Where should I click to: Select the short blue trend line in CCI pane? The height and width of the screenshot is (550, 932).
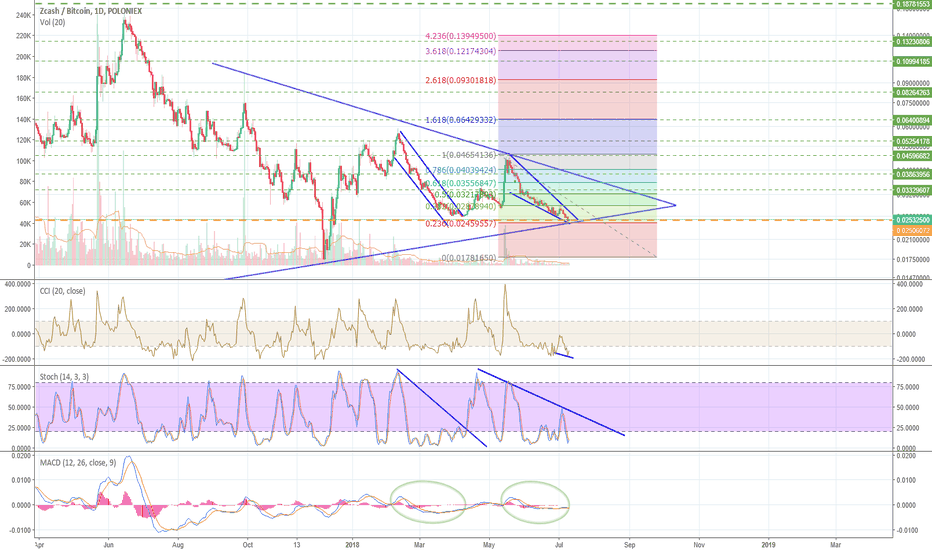pos(563,356)
